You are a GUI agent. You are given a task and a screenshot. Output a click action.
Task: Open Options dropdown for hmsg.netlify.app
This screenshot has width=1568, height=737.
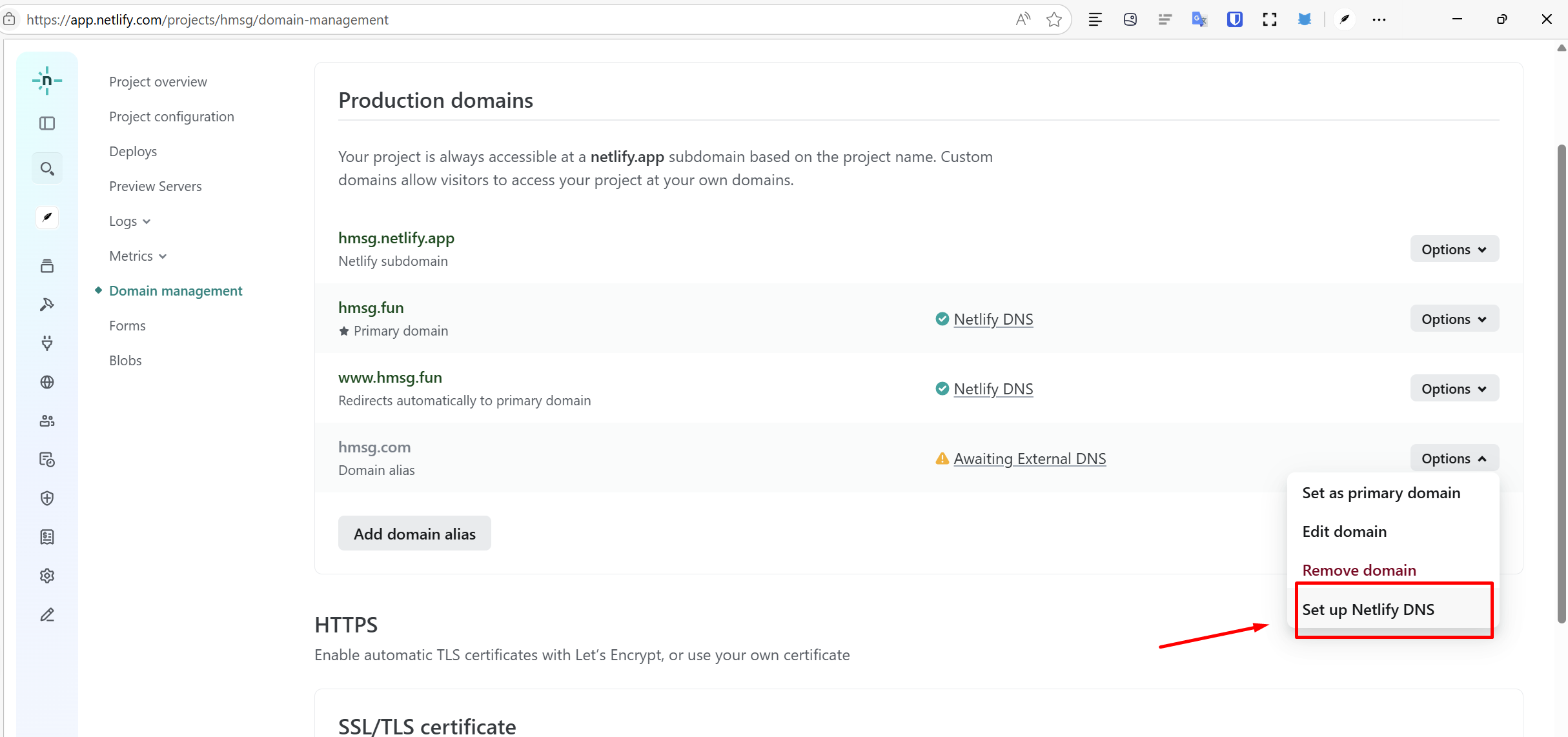(1454, 249)
